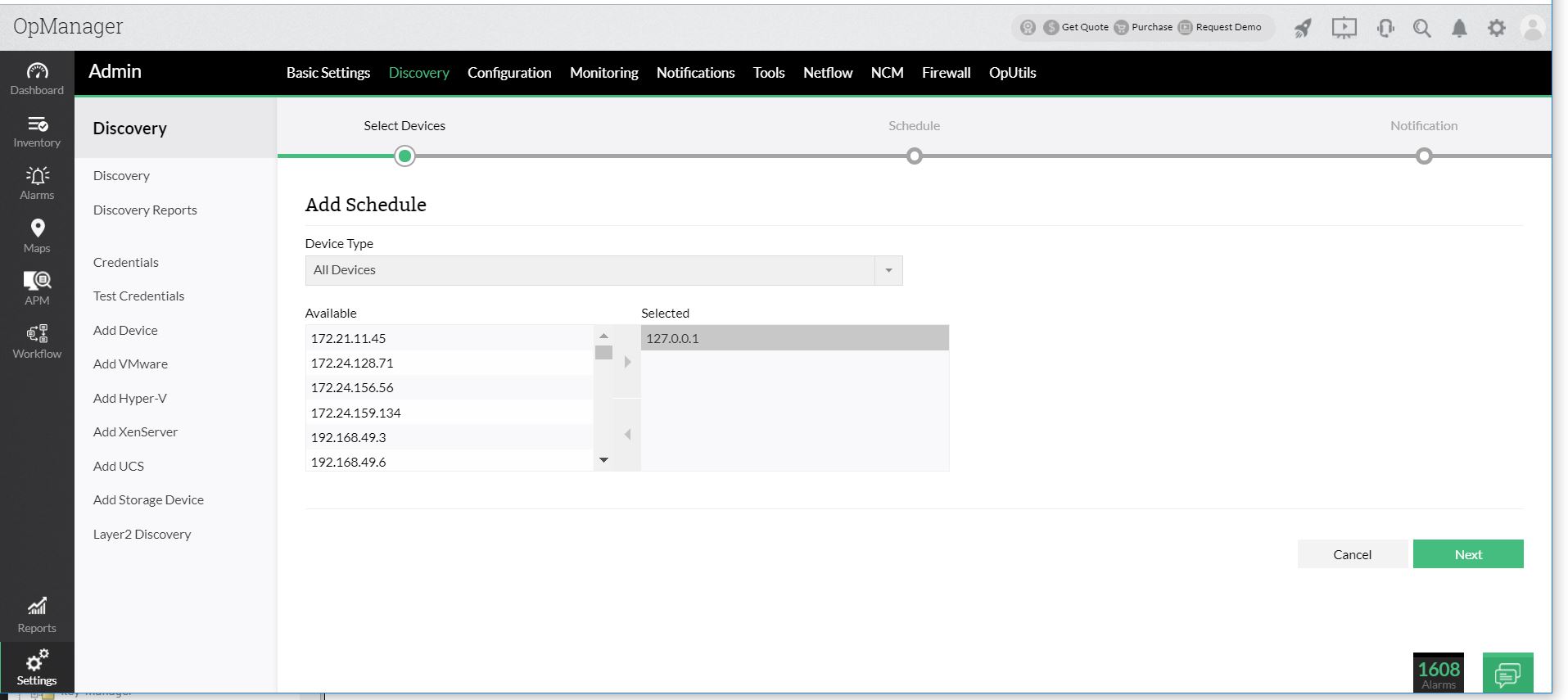Open the OpUtils tab
The height and width of the screenshot is (700, 1568).
click(x=1013, y=73)
